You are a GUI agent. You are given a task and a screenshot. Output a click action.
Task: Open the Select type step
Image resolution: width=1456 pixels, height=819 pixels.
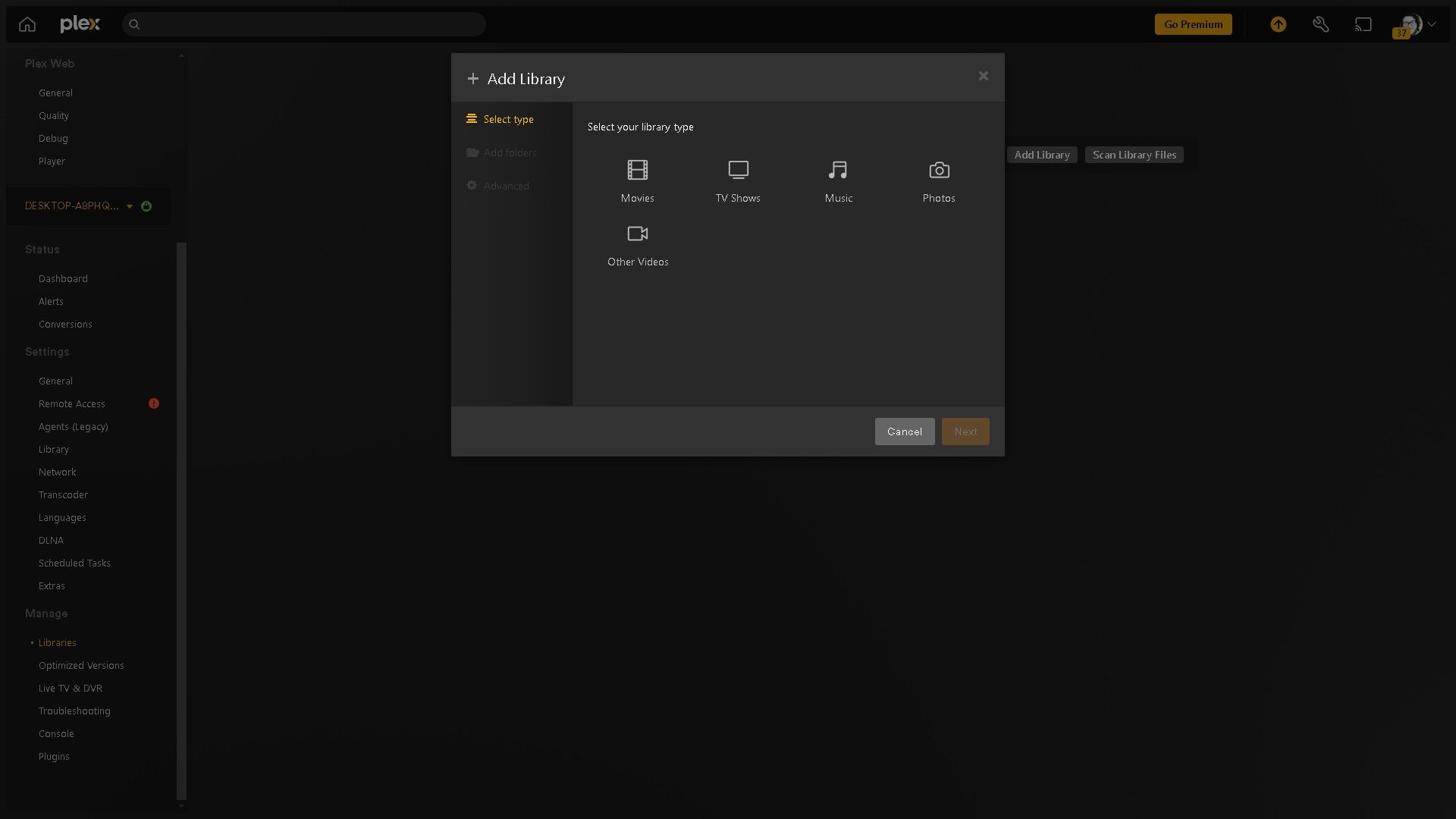[500, 119]
